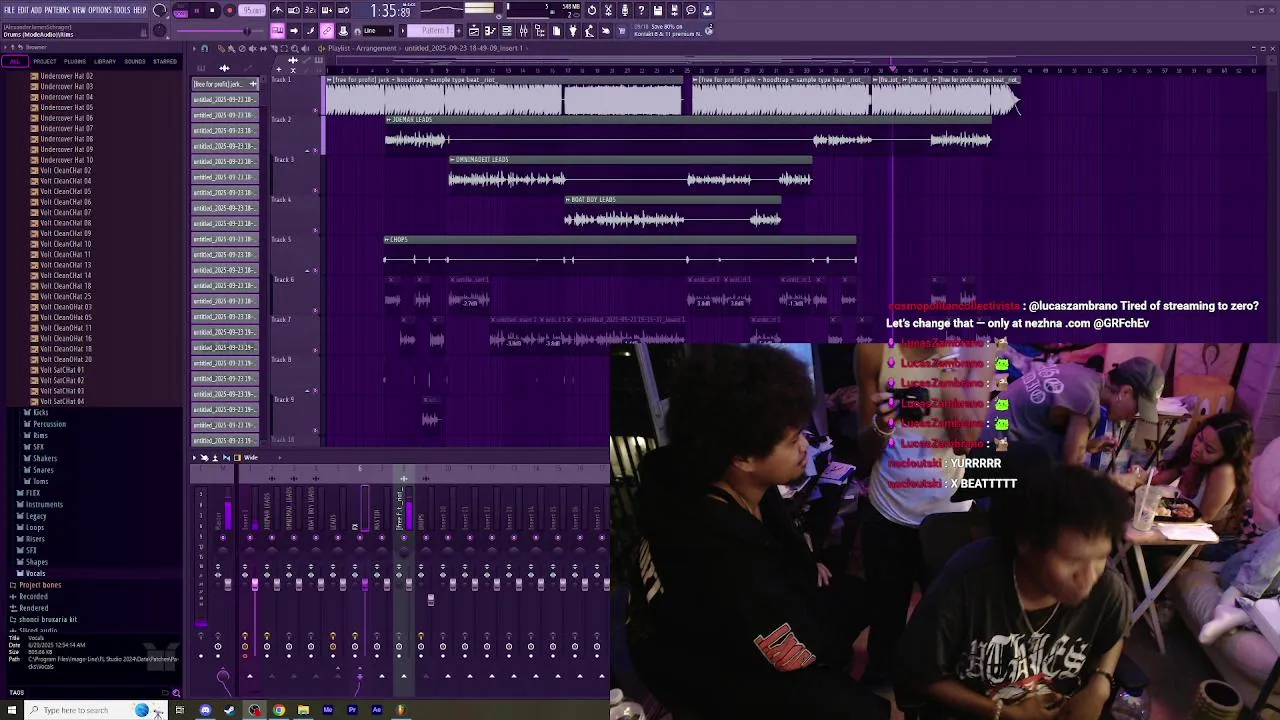
Task: Click the record button in transport
Action: [x=229, y=10]
